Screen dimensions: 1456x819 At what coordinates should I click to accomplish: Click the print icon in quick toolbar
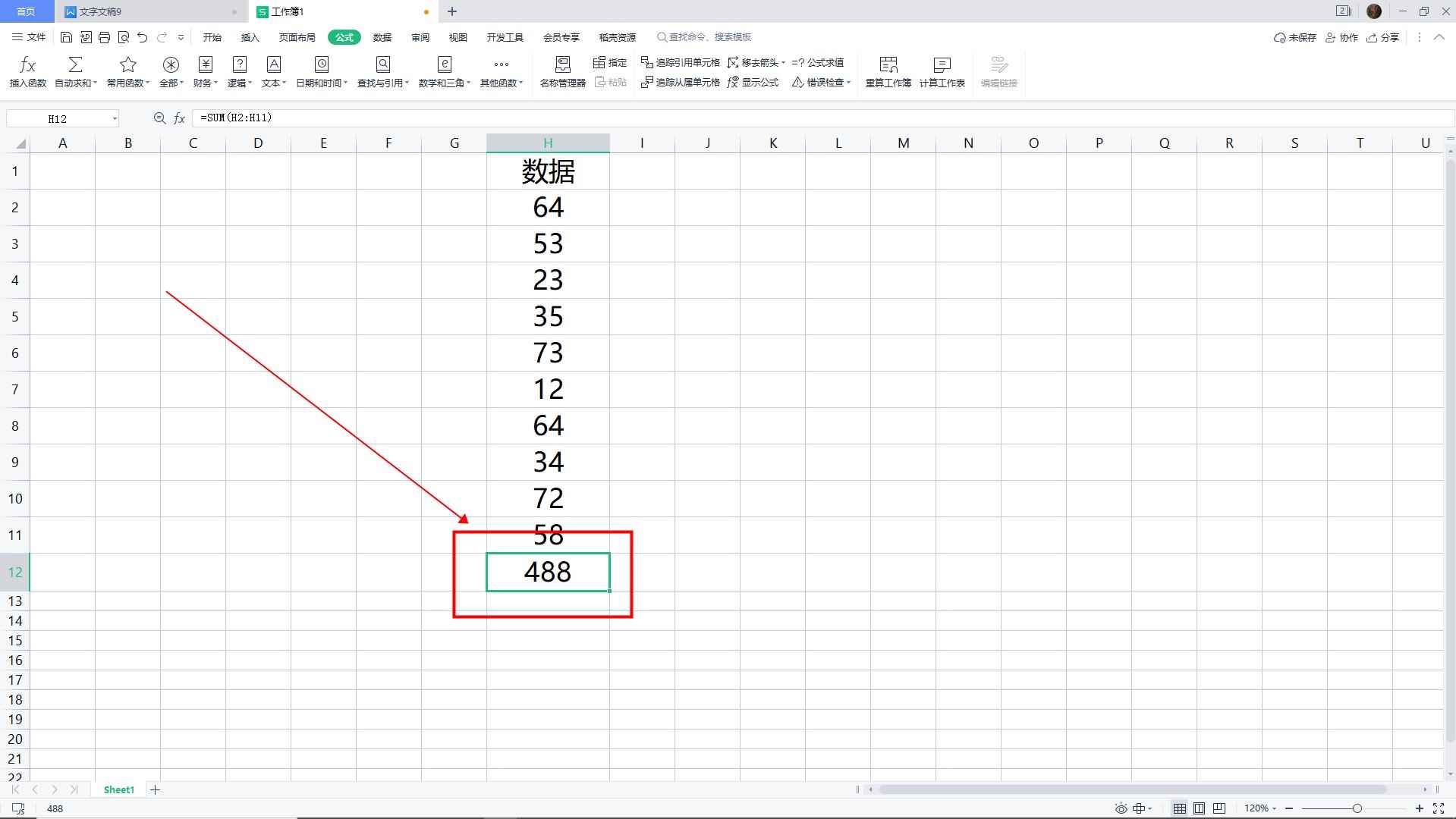click(x=105, y=37)
